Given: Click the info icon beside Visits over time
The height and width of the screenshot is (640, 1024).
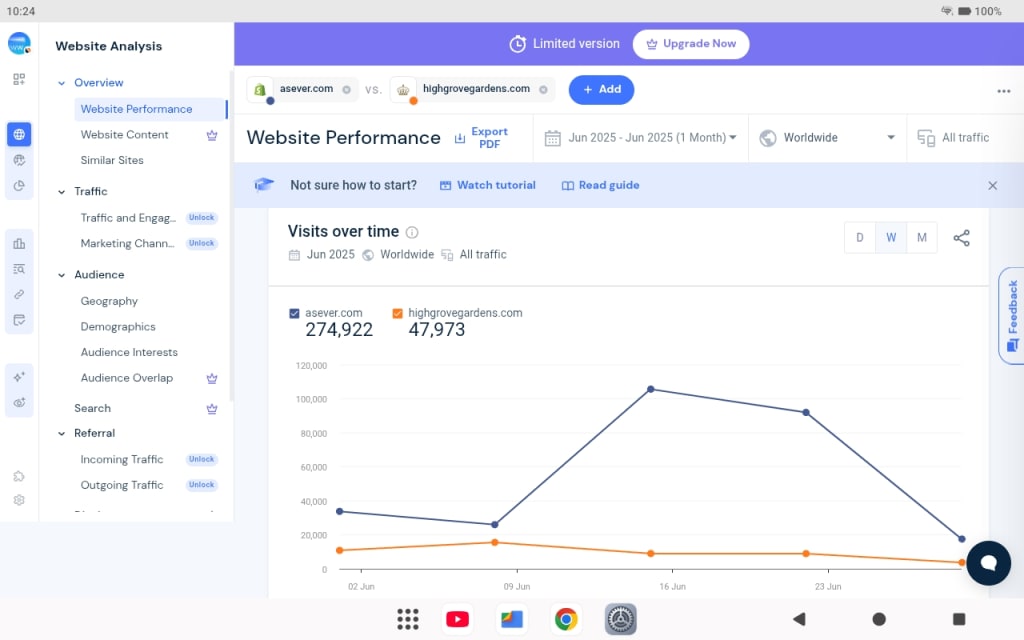Looking at the screenshot, I should (412, 232).
